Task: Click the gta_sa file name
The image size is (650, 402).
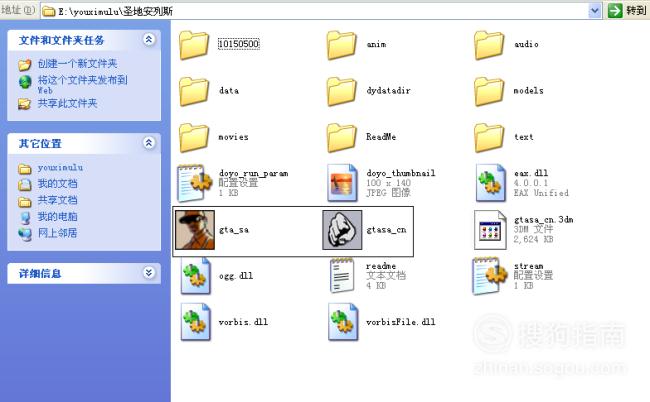Action: [234, 230]
